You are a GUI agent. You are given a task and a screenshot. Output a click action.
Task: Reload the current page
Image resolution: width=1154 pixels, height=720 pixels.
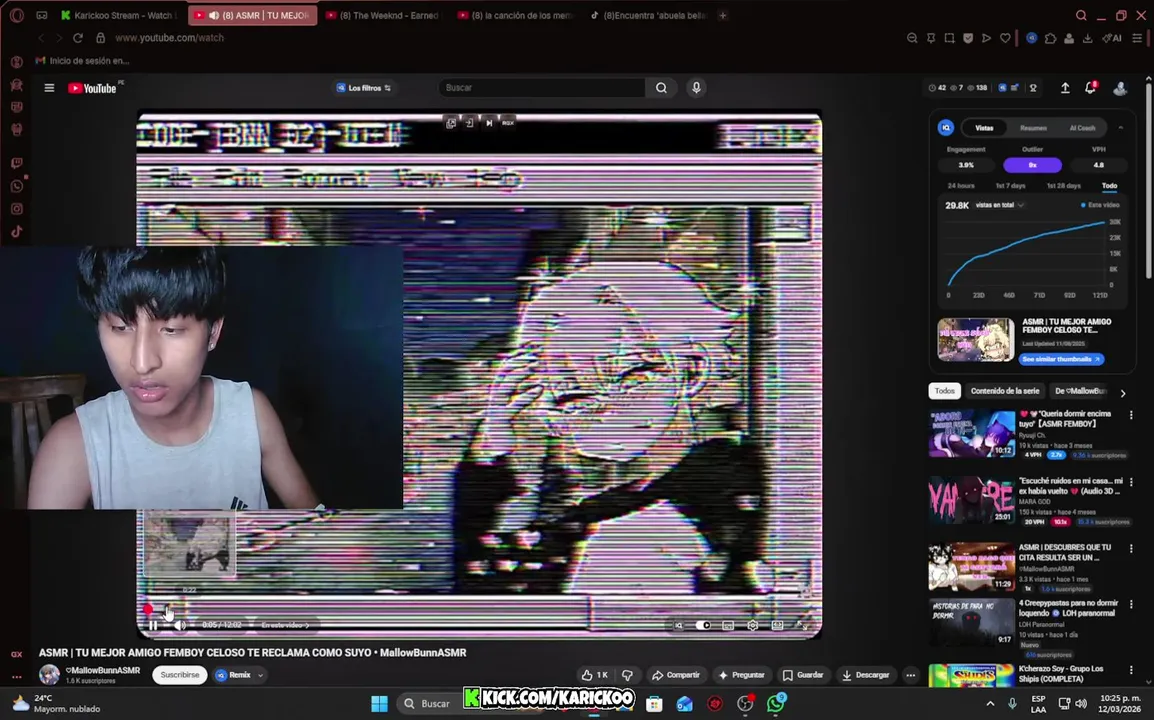click(77, 38)
